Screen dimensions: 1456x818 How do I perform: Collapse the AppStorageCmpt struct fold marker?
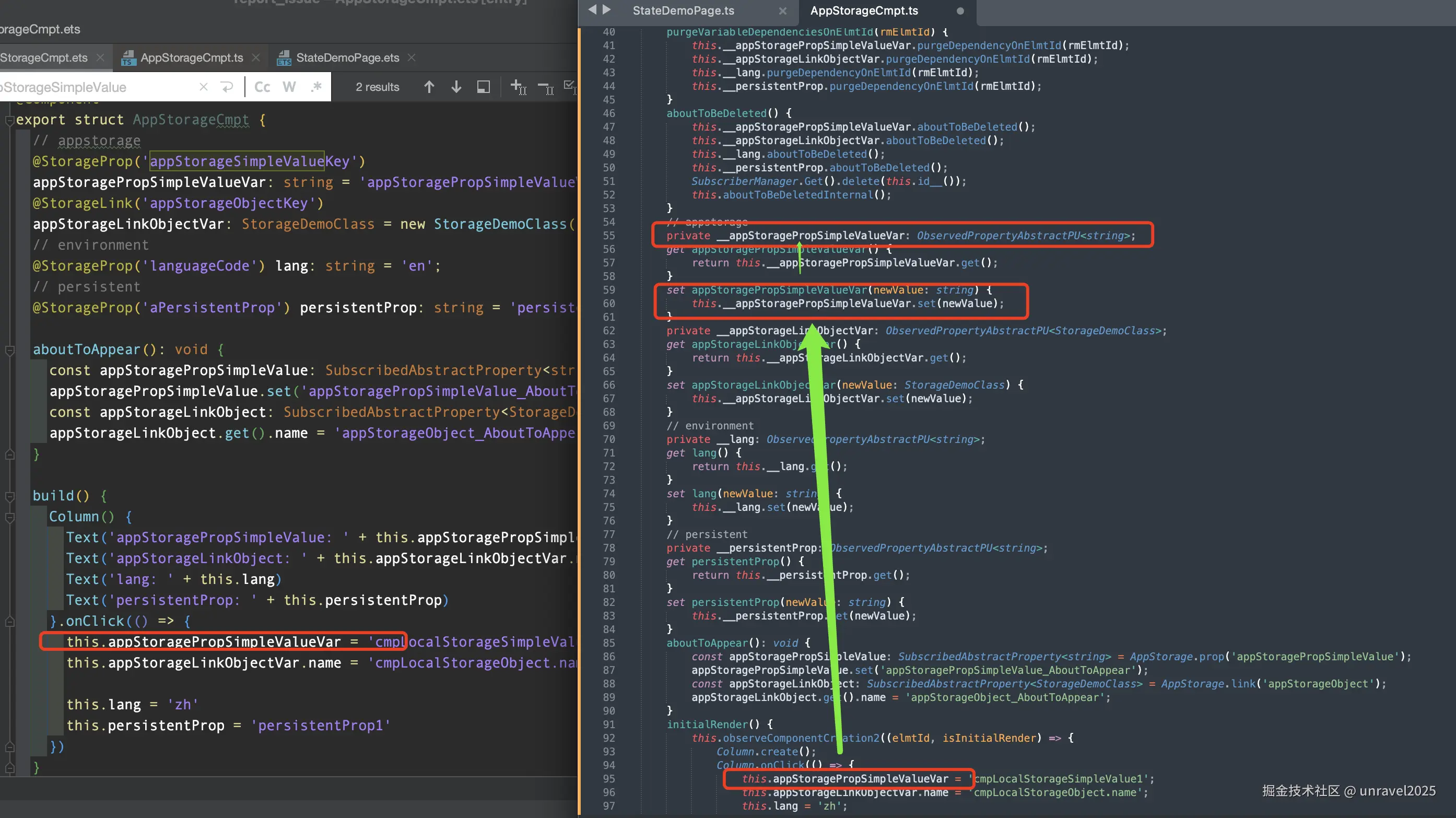(9, 121)
